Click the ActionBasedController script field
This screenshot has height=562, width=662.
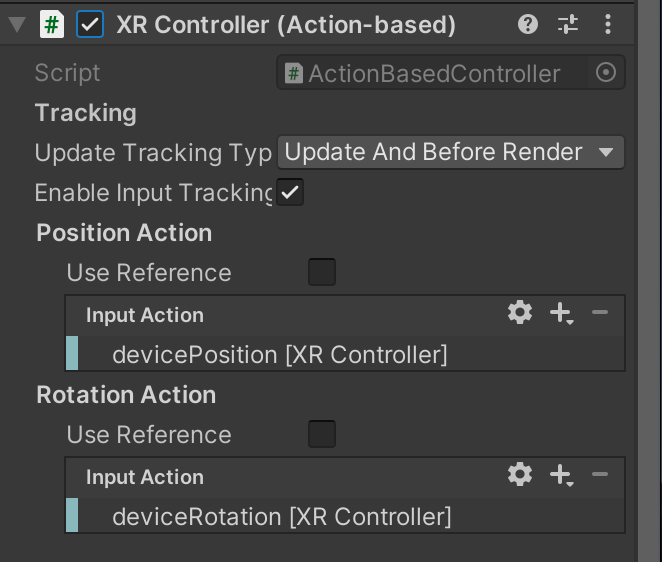450,73
